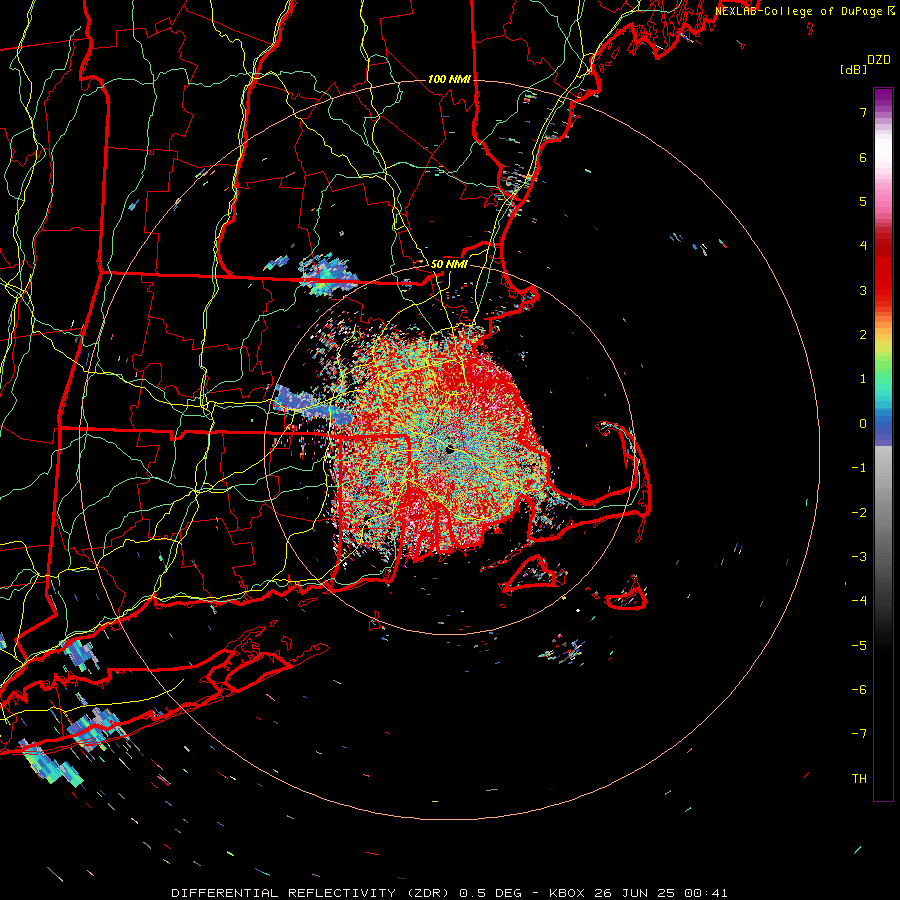The height and width of the screenshot is (900, 900).
Task: Click the 7 value on the dB scale
Action: [863, 112]
